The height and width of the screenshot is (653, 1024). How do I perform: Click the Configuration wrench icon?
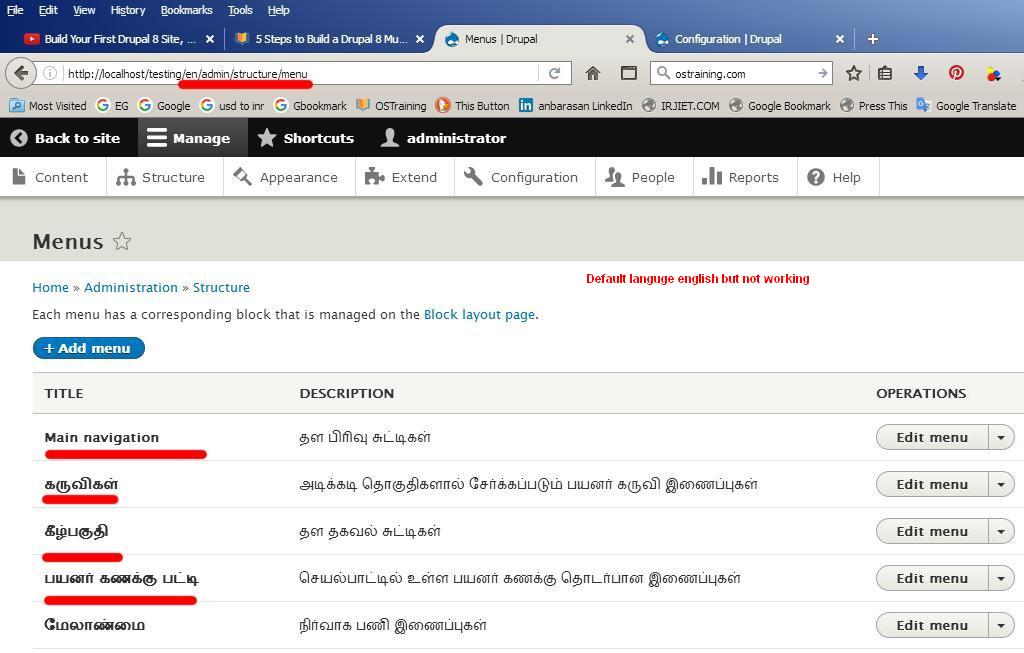pyautogui.click(x=474, y=177)
